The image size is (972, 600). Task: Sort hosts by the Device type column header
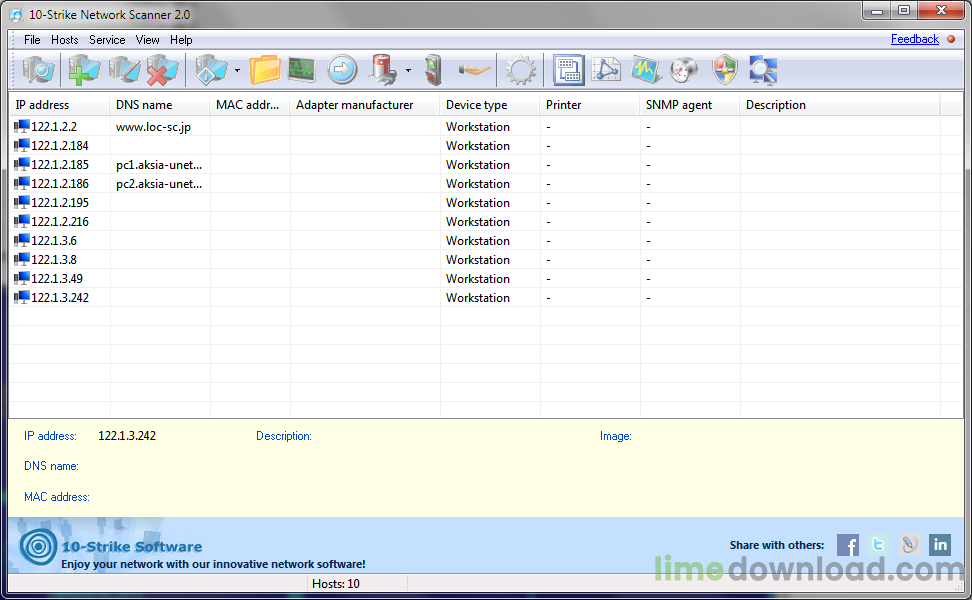tap(478, 104)
